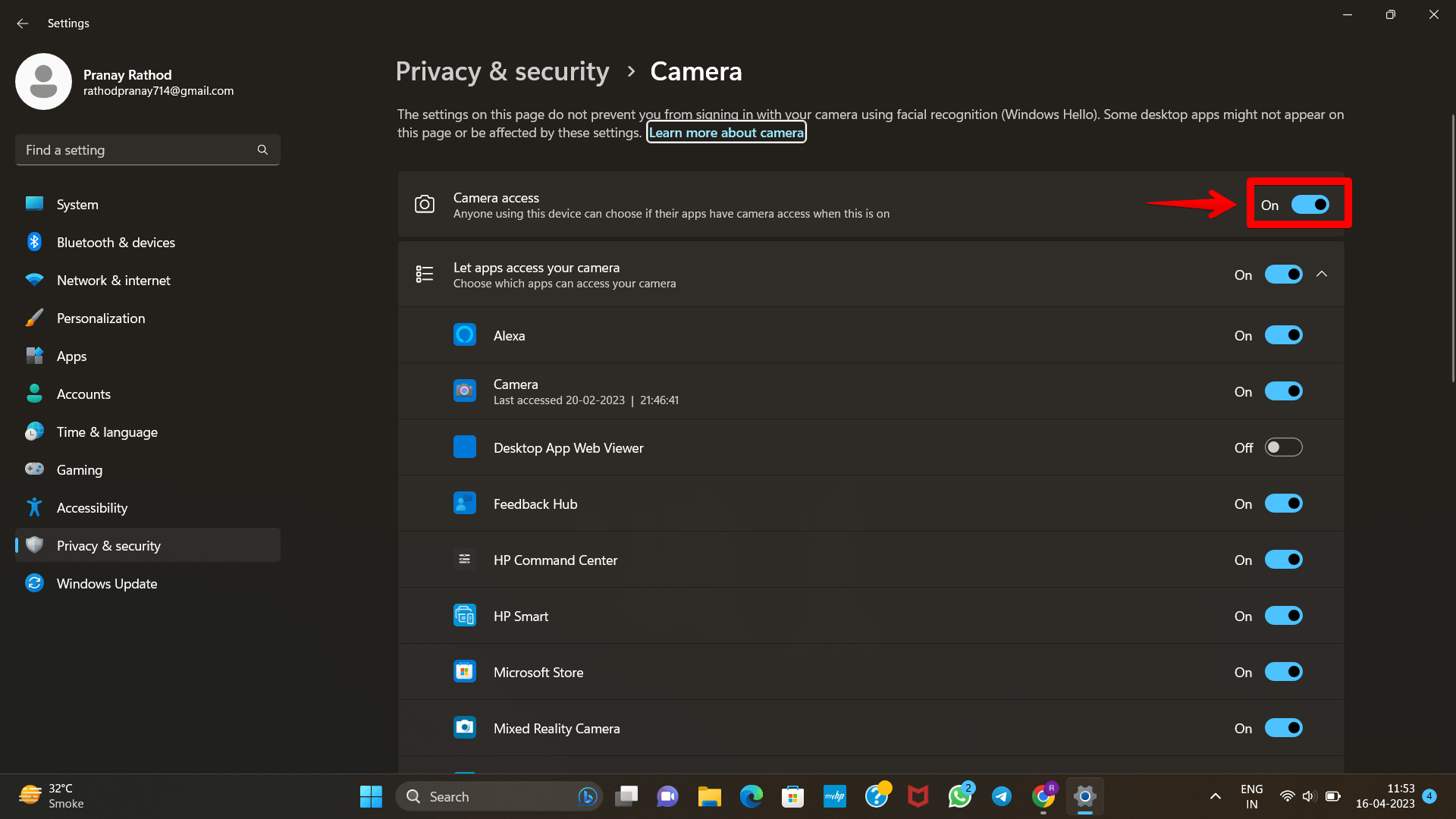The image size is (1456, 819).
Task: Turn off the Camera access toggle
Action: click(x=1310, y=205)
